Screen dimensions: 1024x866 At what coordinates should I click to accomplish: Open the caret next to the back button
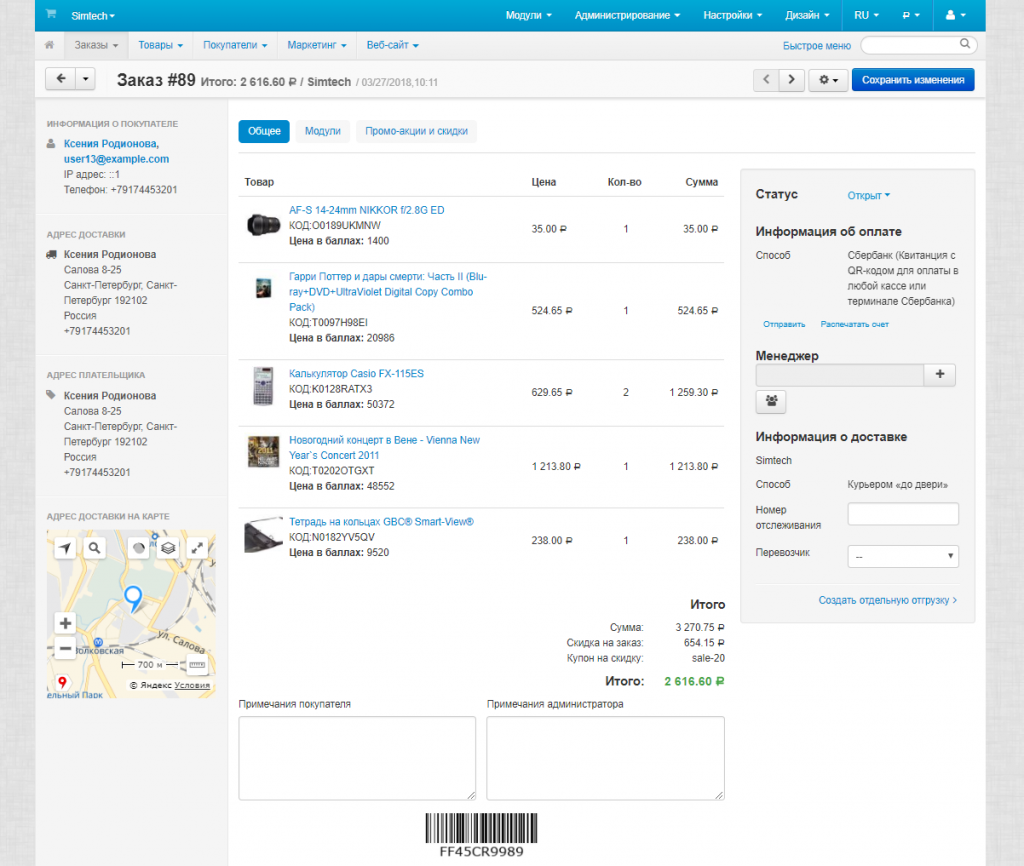[x=86, y=79]
